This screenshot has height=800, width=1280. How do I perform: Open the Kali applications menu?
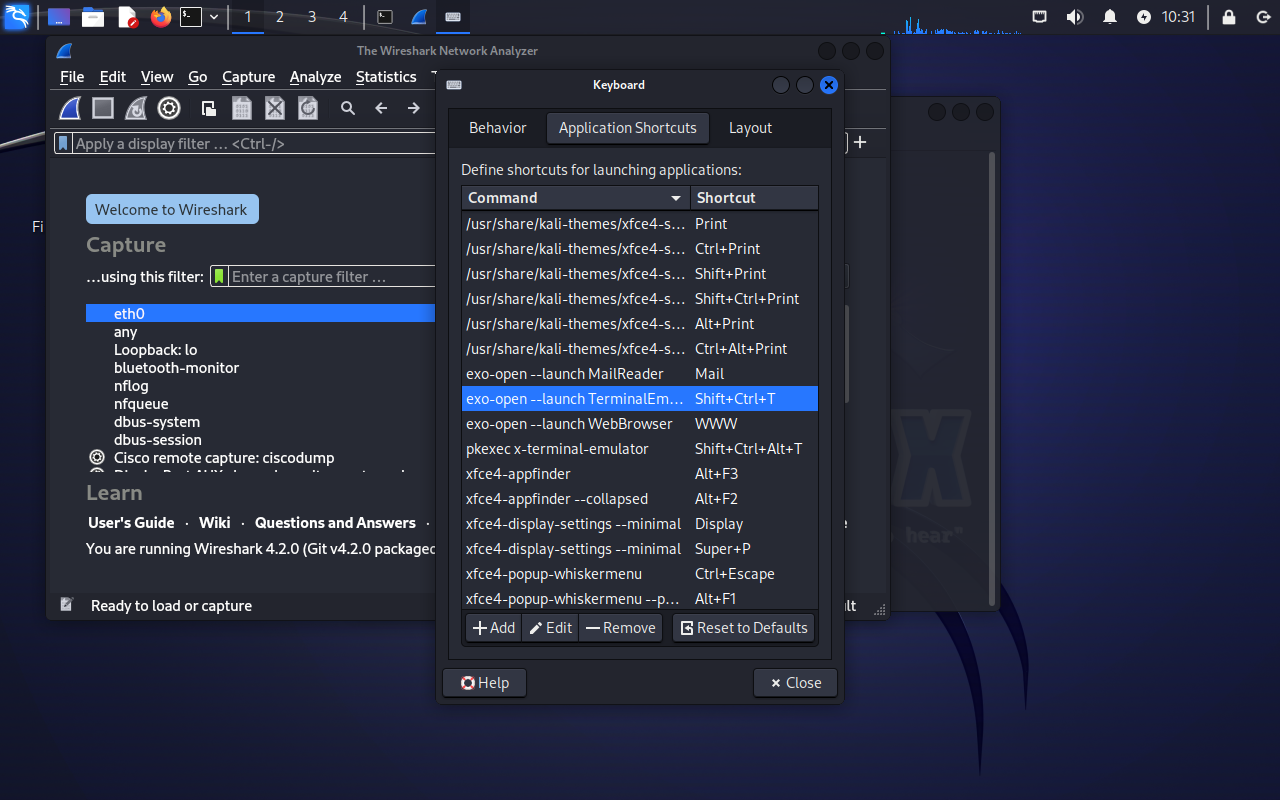(17, 16)
